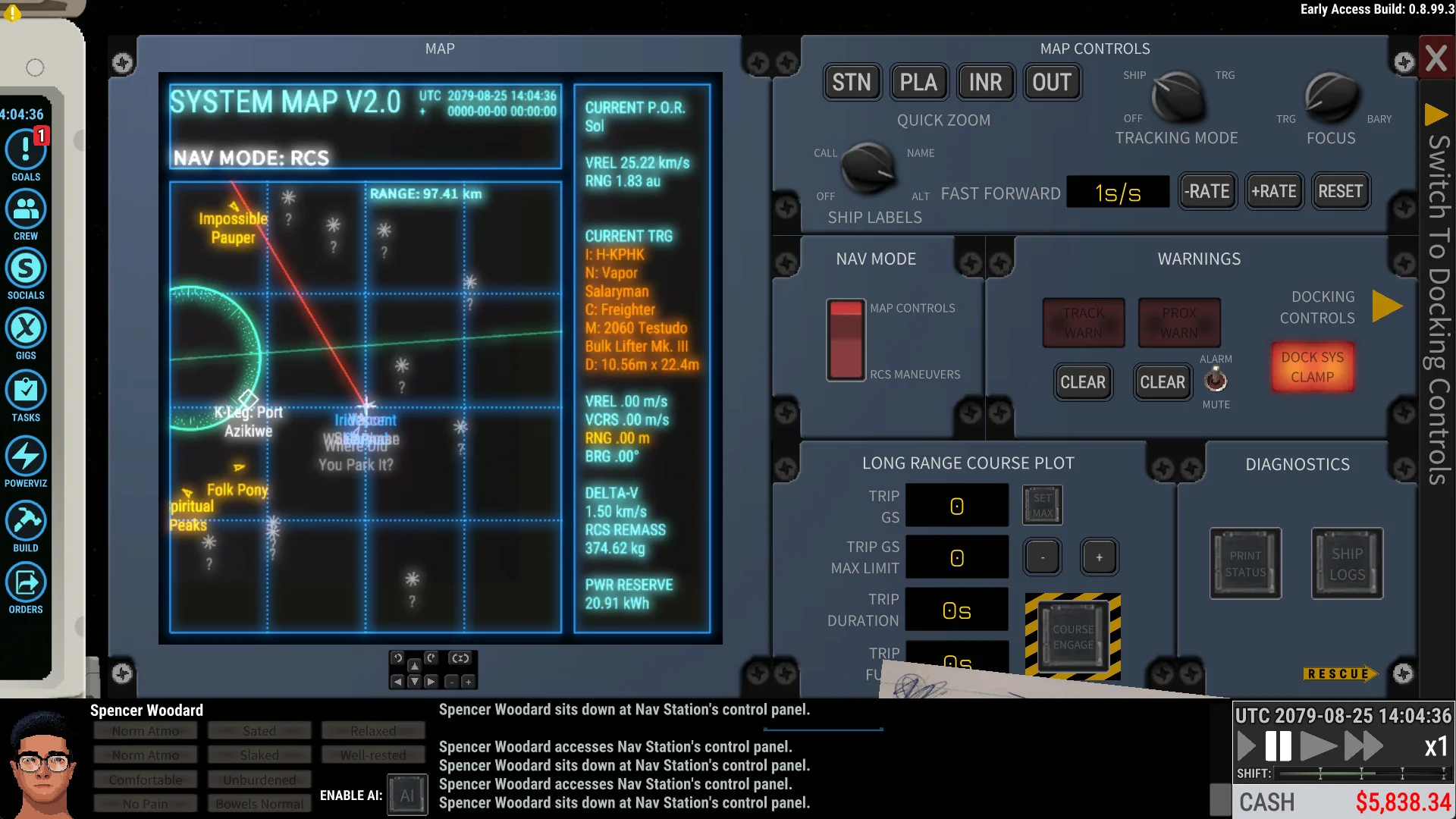Image resolution: width=1456 pixels, height=819 pixels.
Task: Clear the track warning
Action: pos(1083,382)
